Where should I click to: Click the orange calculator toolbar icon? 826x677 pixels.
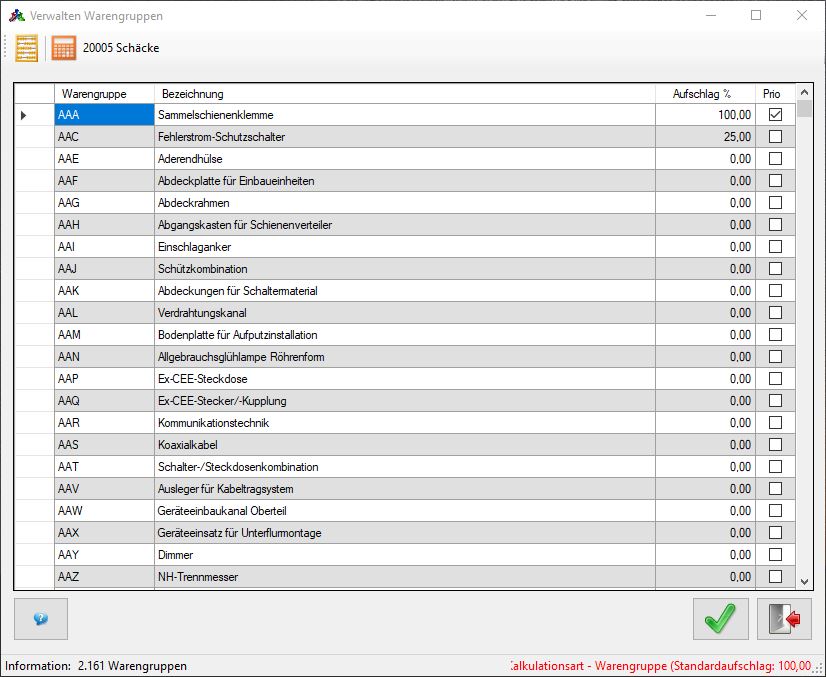click(64, 48)
